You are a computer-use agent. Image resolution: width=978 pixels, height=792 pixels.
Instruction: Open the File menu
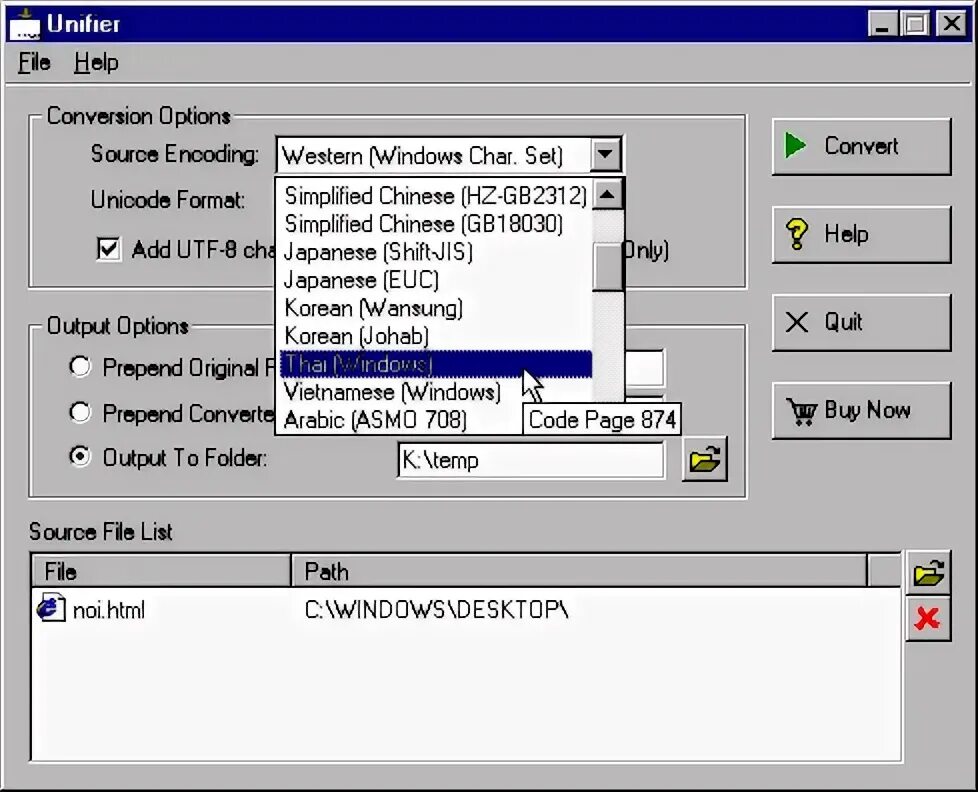pos(34,63)
